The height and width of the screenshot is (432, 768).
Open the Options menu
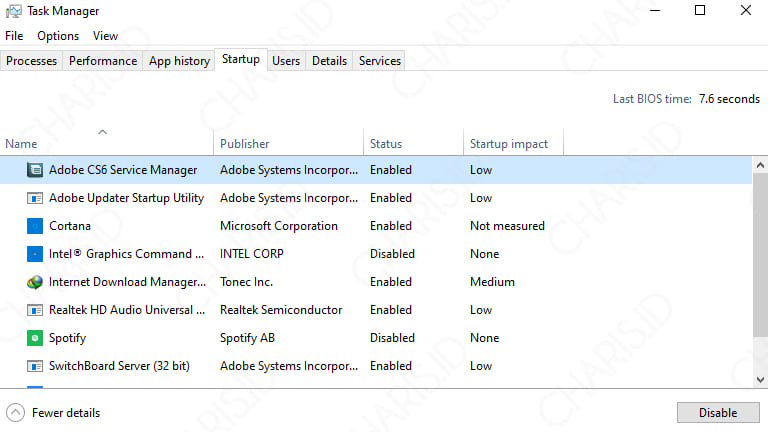point(58,36)
